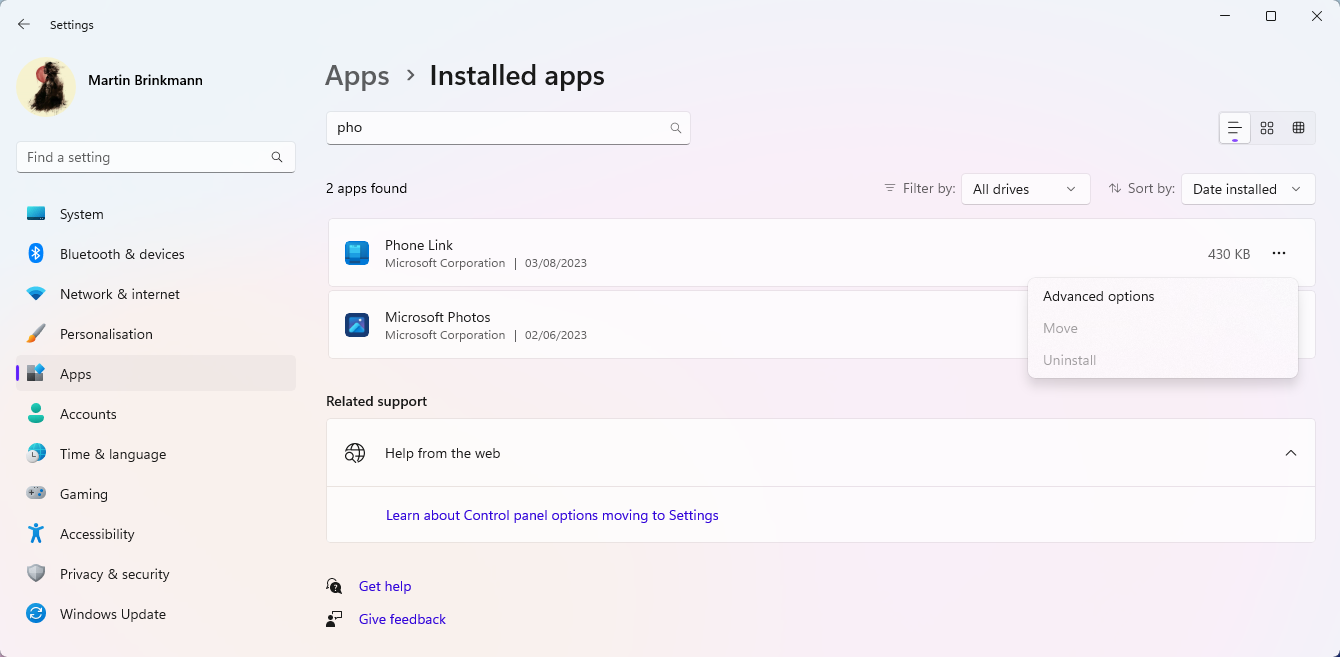Choose Move in context menu
Screen dimensions: 1340x657
(x=1163, y=328)
